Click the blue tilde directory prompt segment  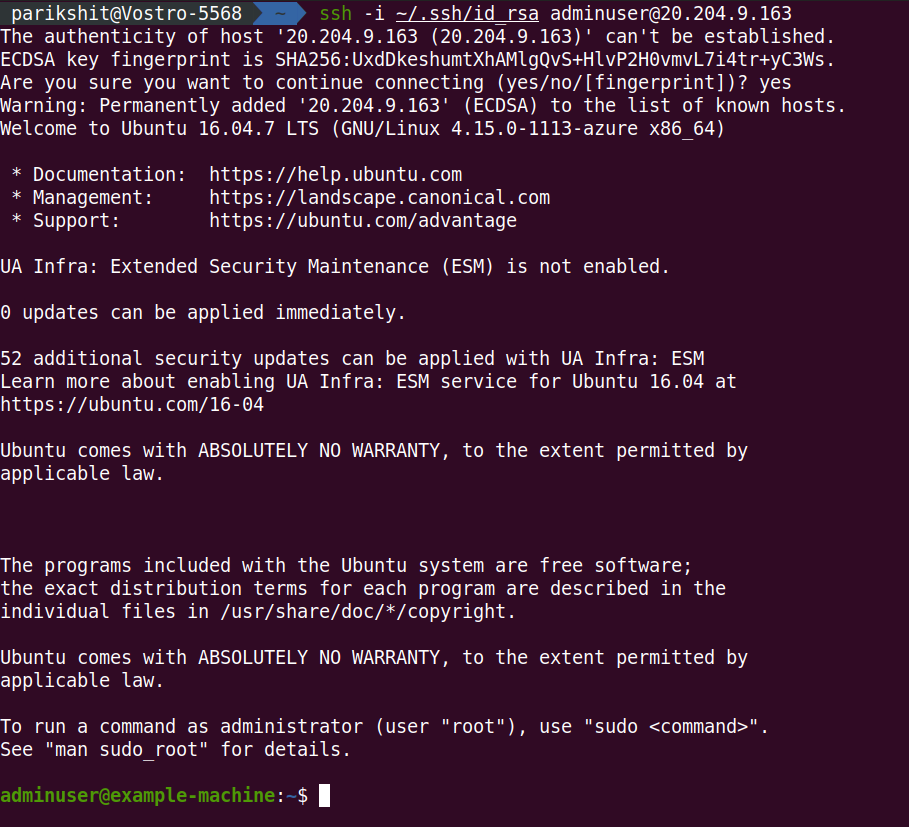[x=280, y=13]
